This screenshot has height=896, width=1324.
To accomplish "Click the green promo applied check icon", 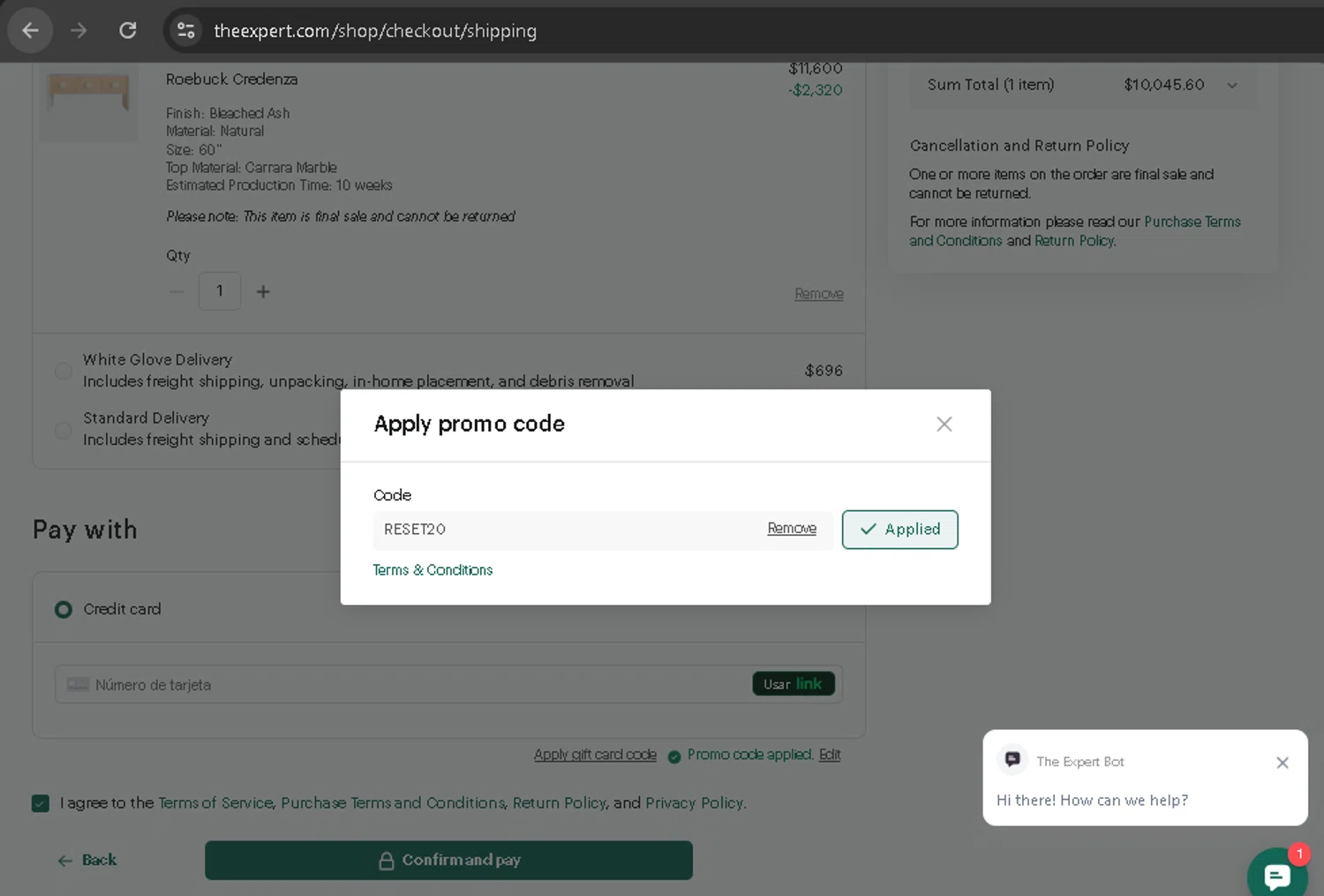I will (x=674, y=757).
